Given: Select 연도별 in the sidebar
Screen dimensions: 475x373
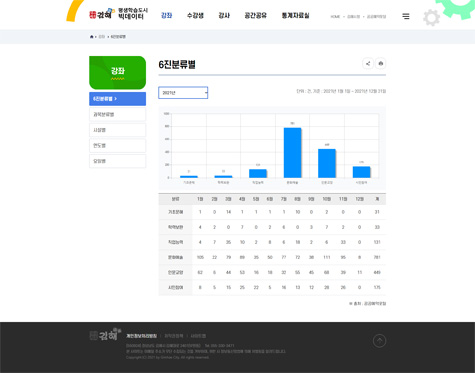Looking at the screenshot, I should pos(117,146).
